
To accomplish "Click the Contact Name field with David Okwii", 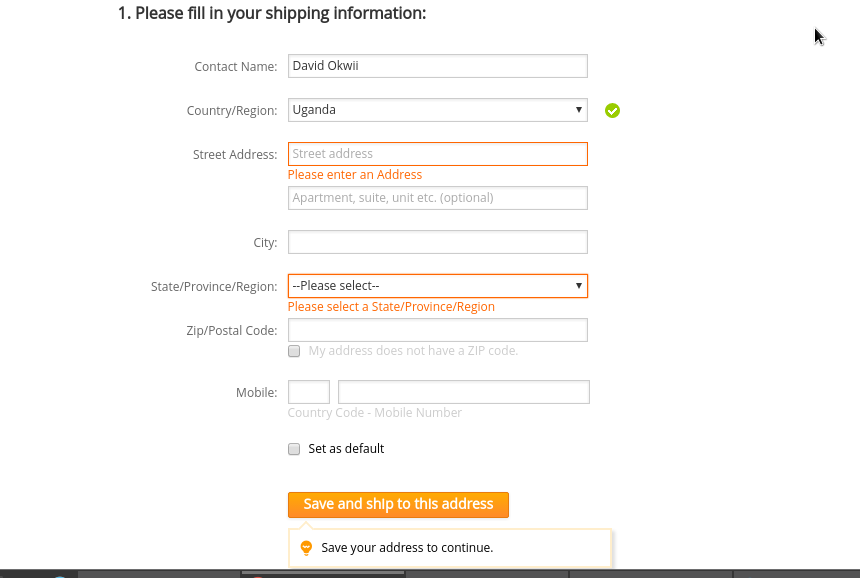I will [437, 66].
